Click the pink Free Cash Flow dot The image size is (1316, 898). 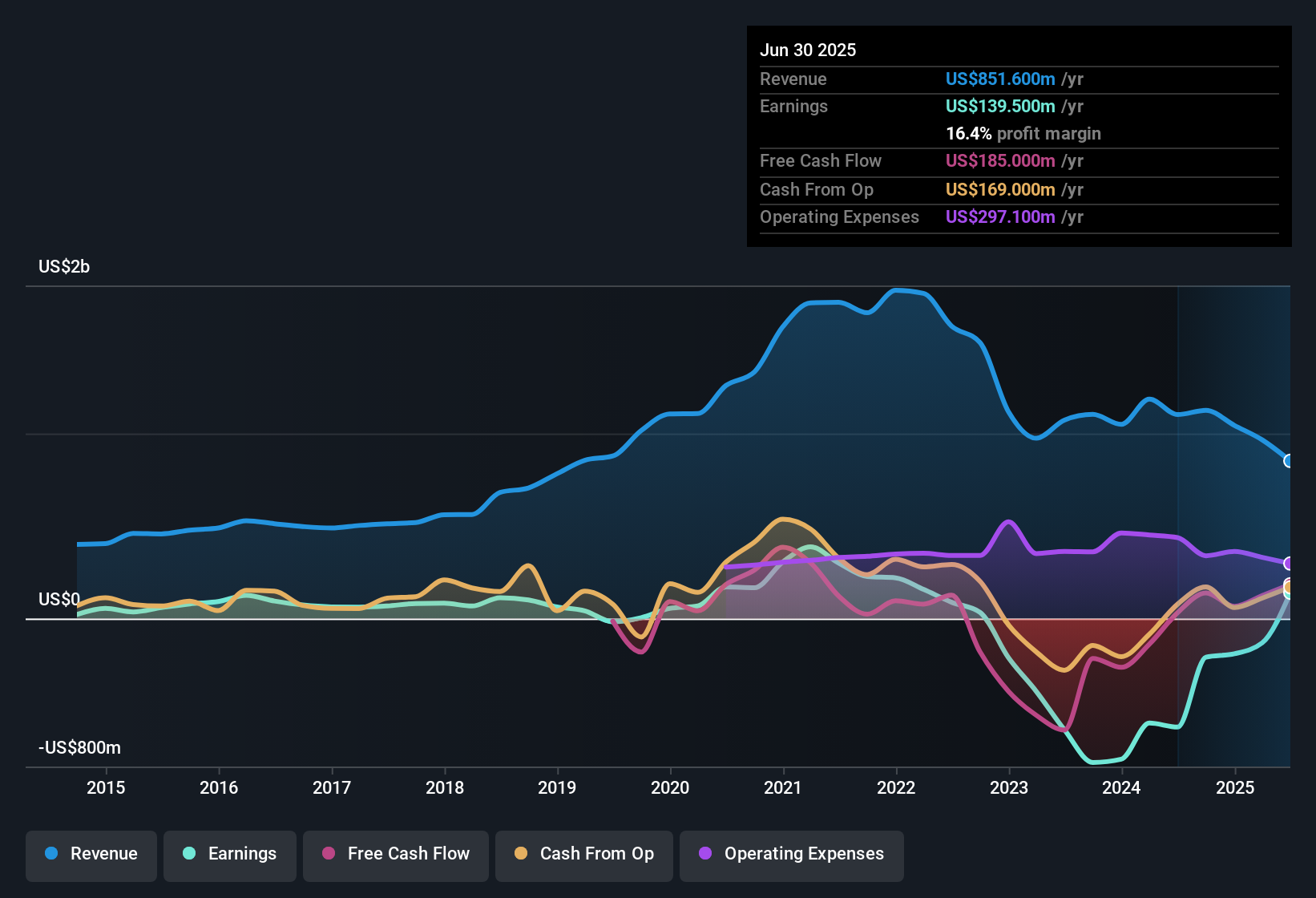click(329, 854)
